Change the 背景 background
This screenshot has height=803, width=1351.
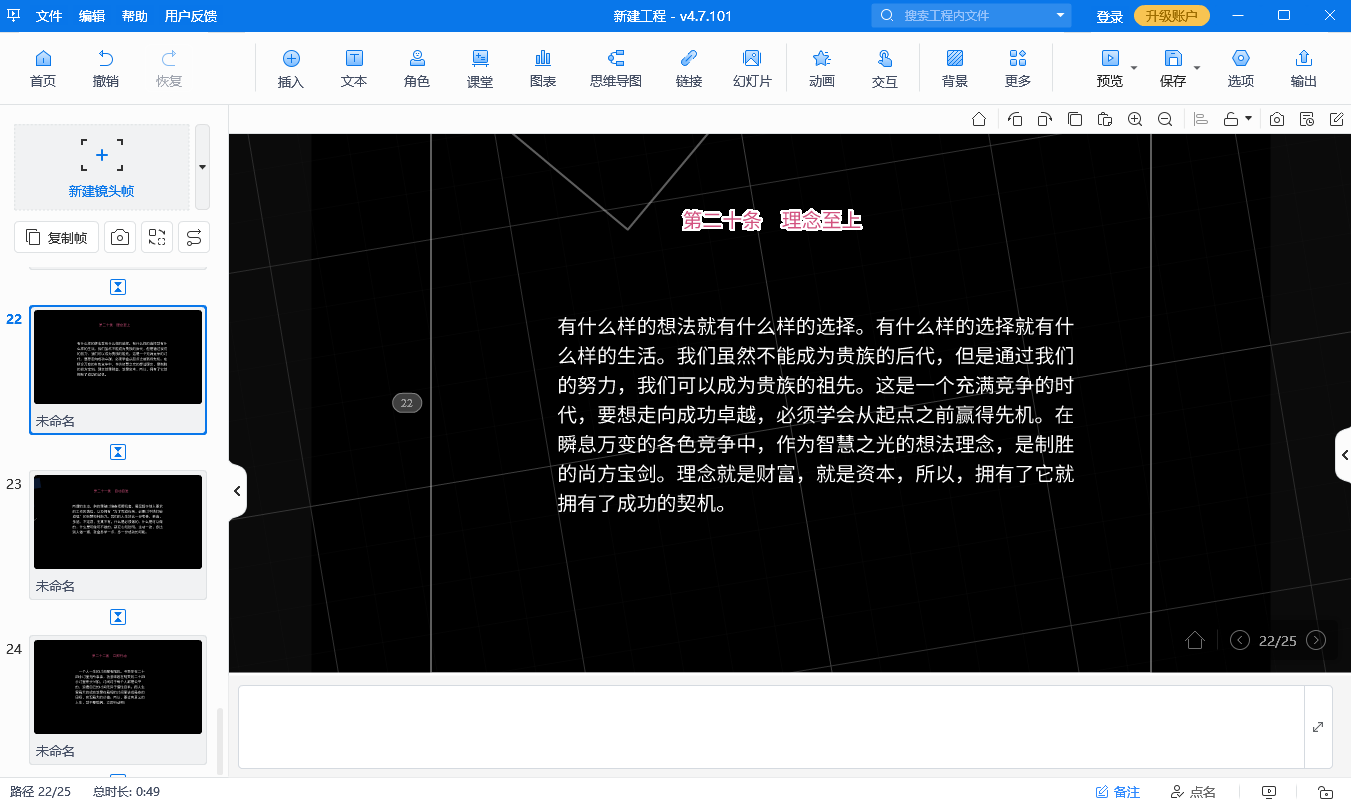click(955, 69)
